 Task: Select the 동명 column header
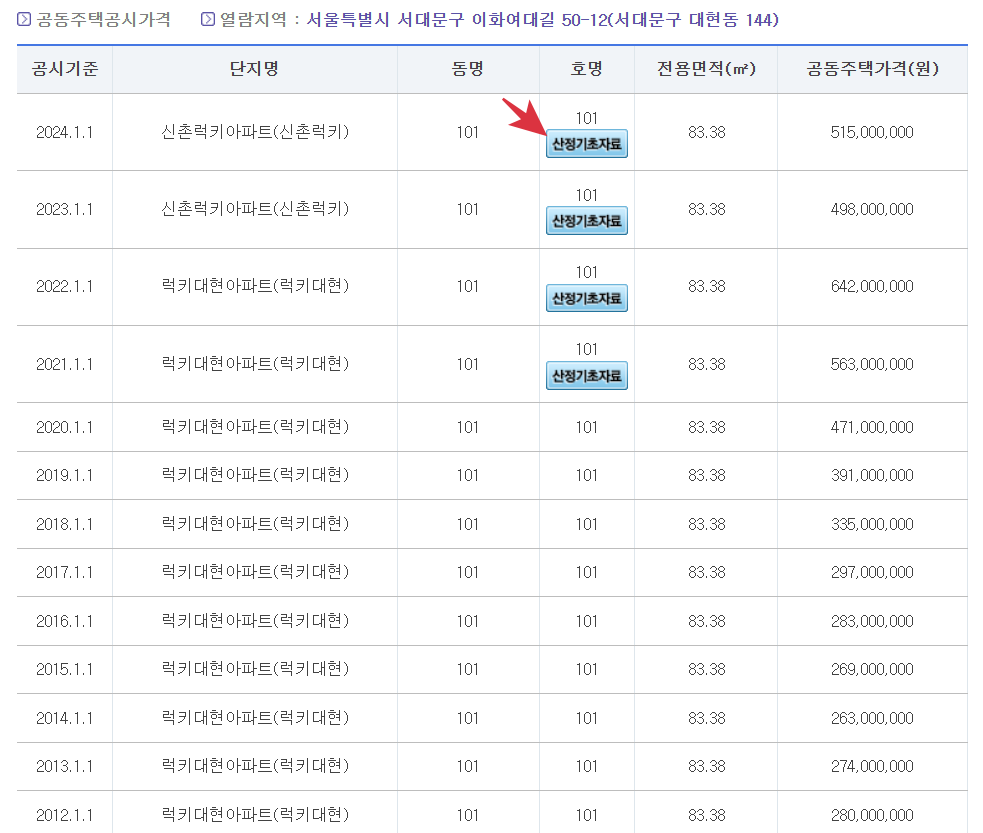[x=468, y=69]
